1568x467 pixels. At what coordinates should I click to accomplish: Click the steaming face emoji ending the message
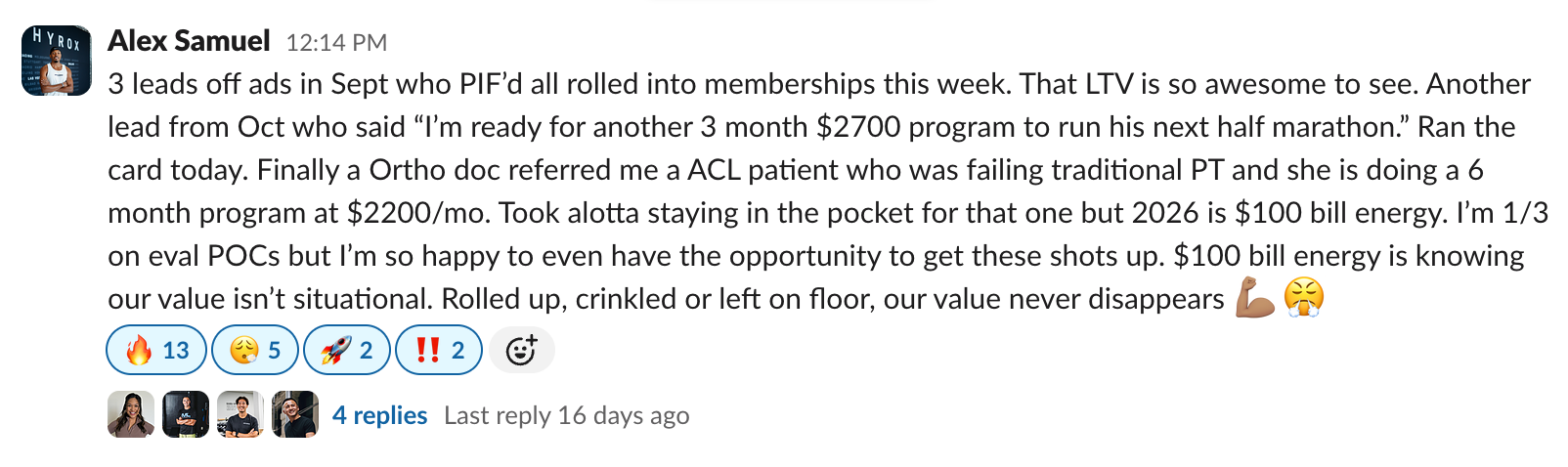1304,298
